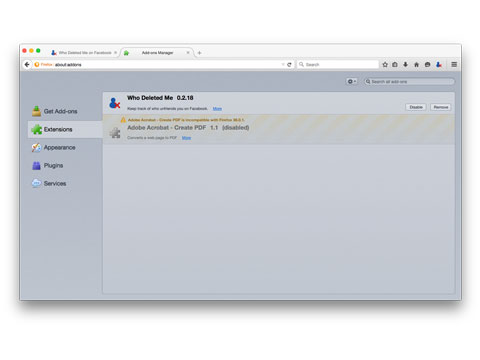
Task: Switch to the Add-ons Manager tab
Action: tap(157, 53)
